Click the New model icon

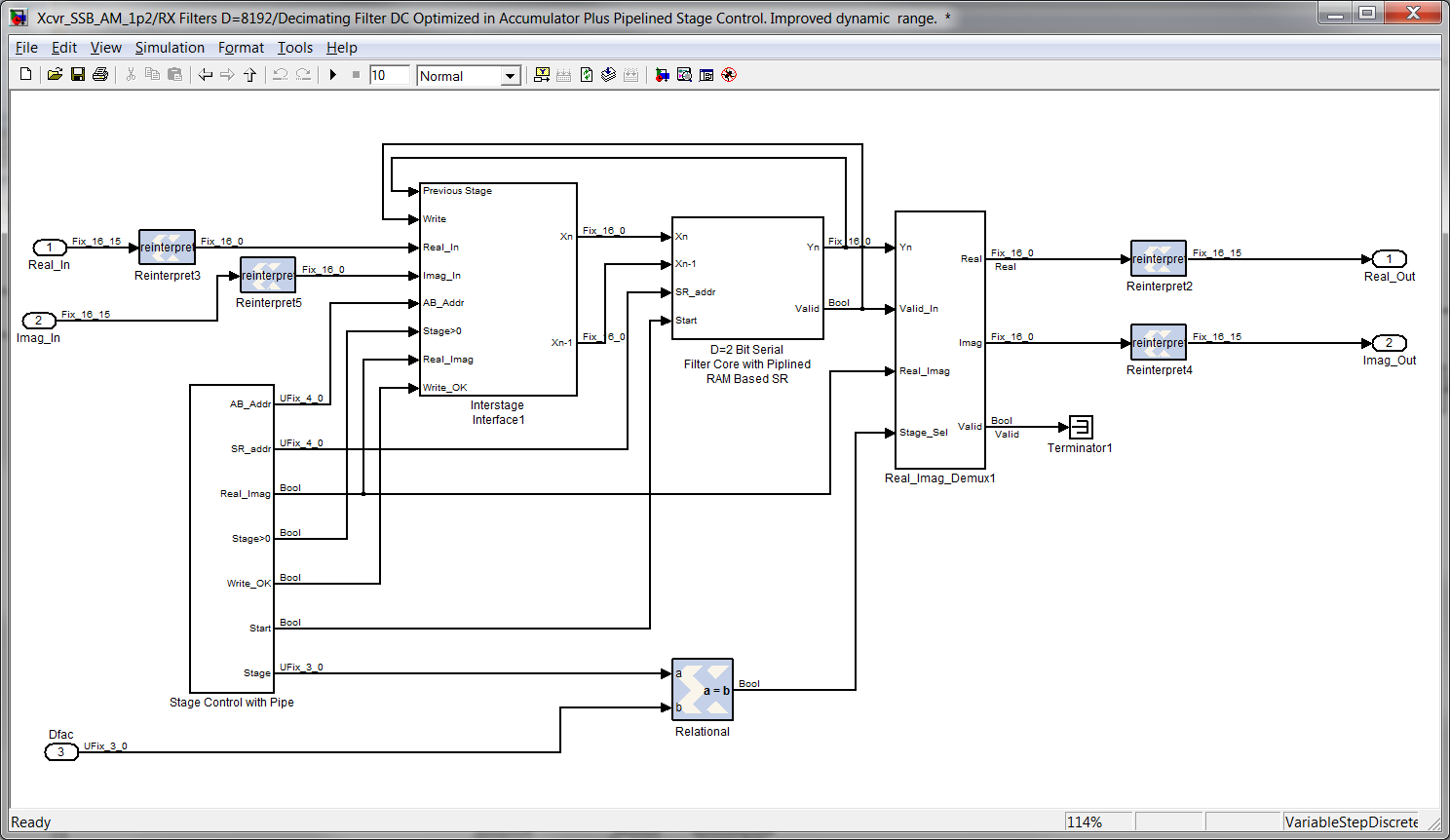[x=26, y=75]
